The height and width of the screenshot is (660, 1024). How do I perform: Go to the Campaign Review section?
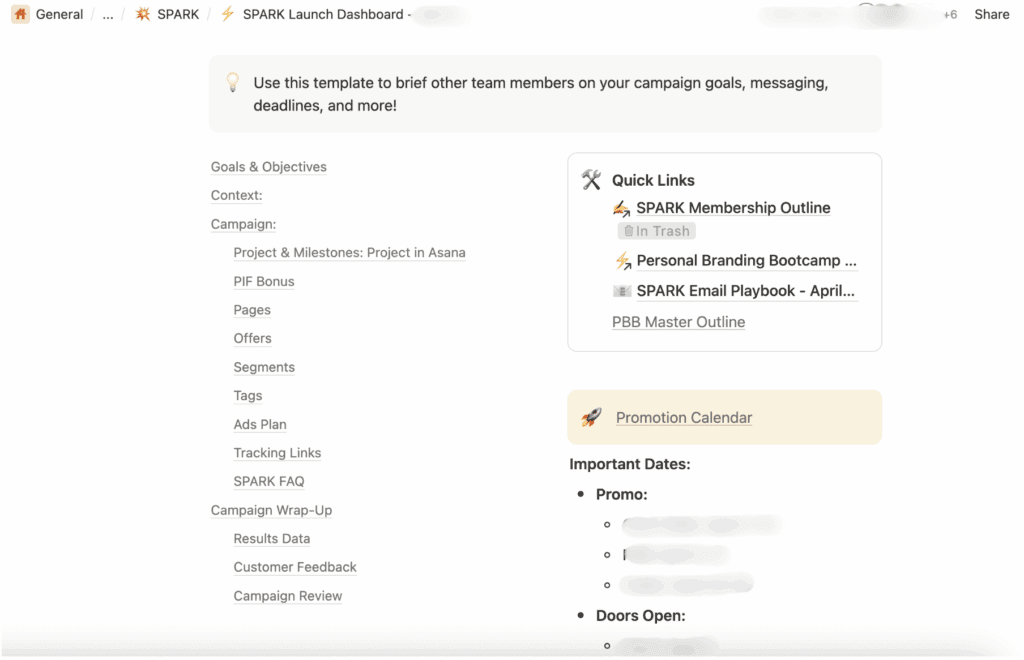click(288, 596)
